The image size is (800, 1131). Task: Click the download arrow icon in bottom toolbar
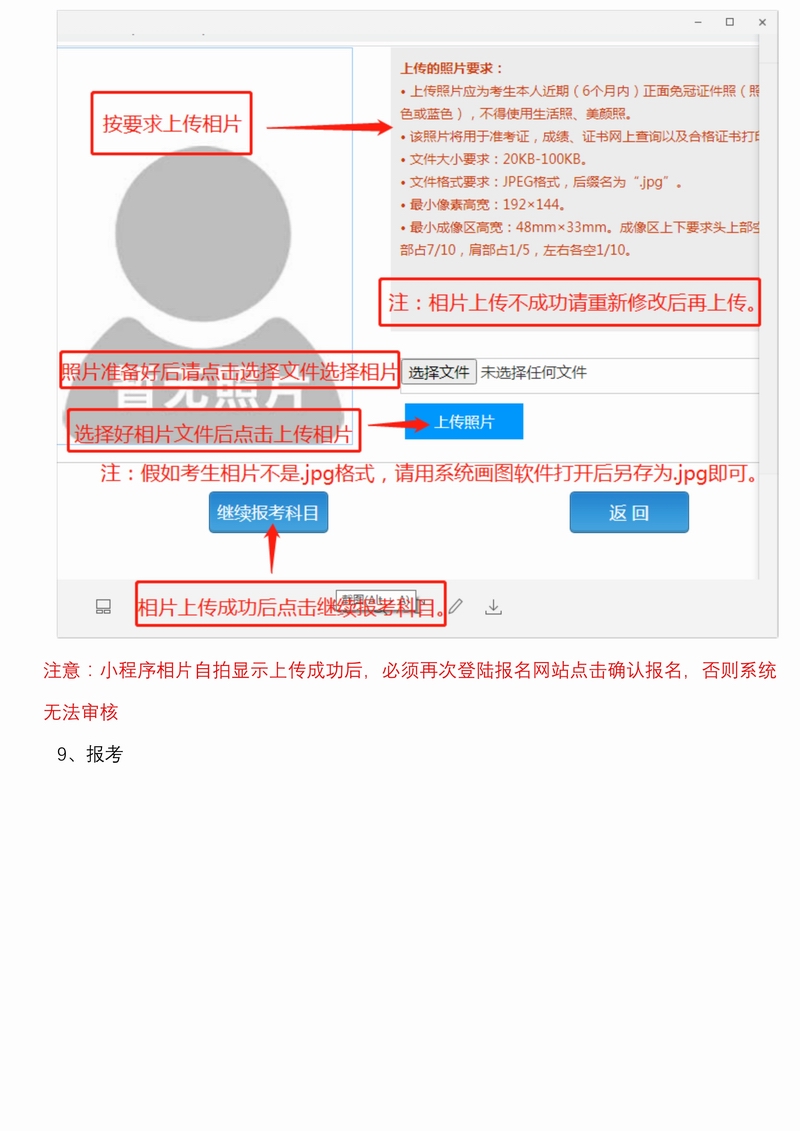tap(493, 607)
